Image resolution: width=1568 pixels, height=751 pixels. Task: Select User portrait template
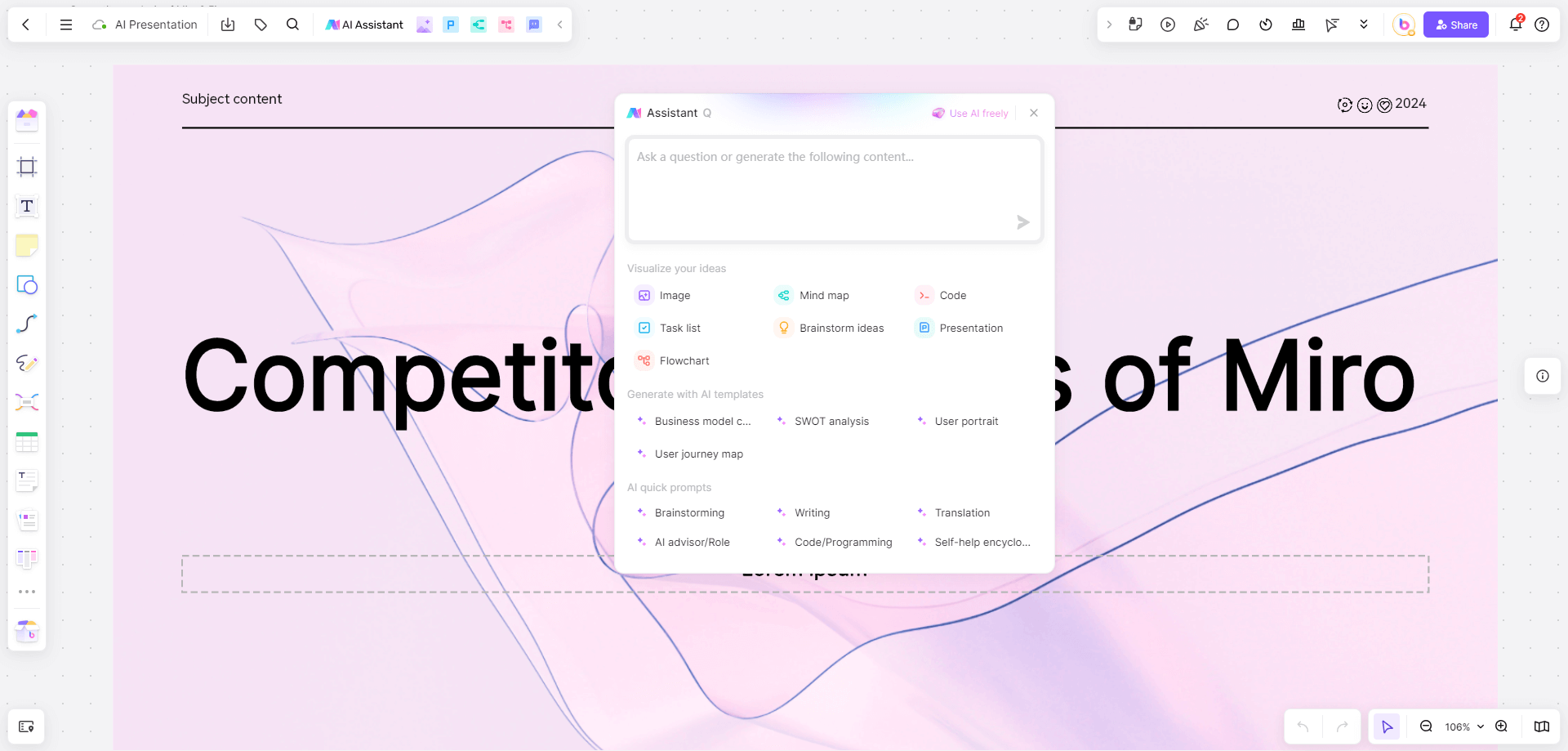coord(958,421)
